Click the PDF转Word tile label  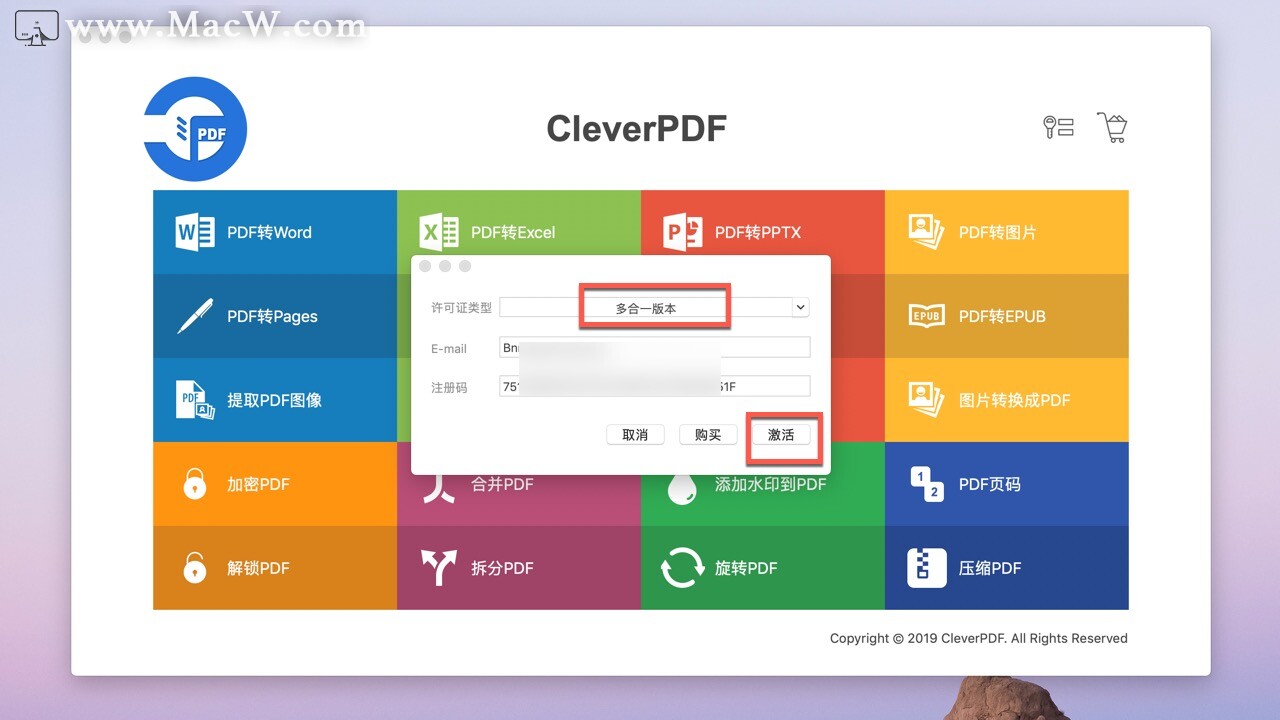(269, 232)
